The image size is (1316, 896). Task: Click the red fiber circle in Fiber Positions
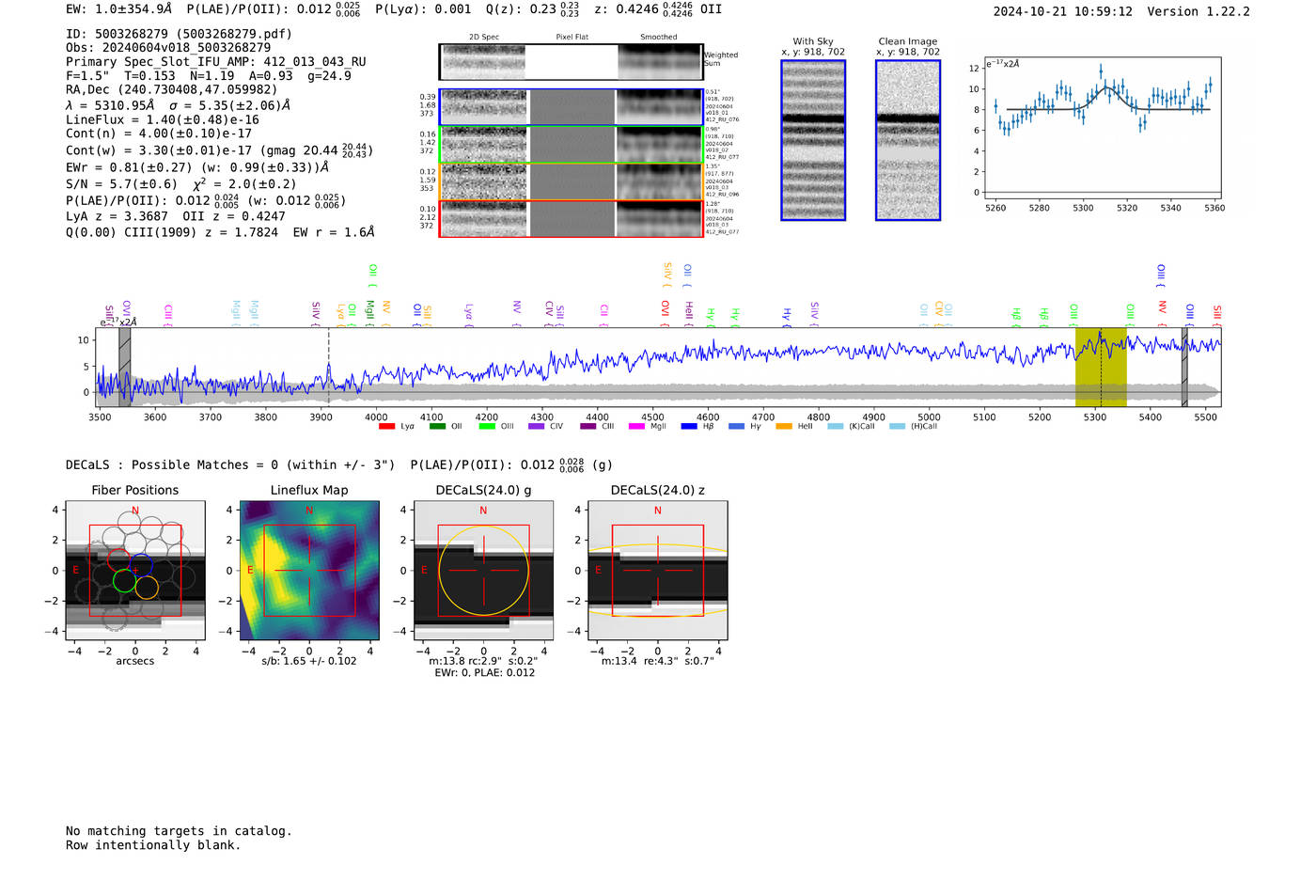119,559
